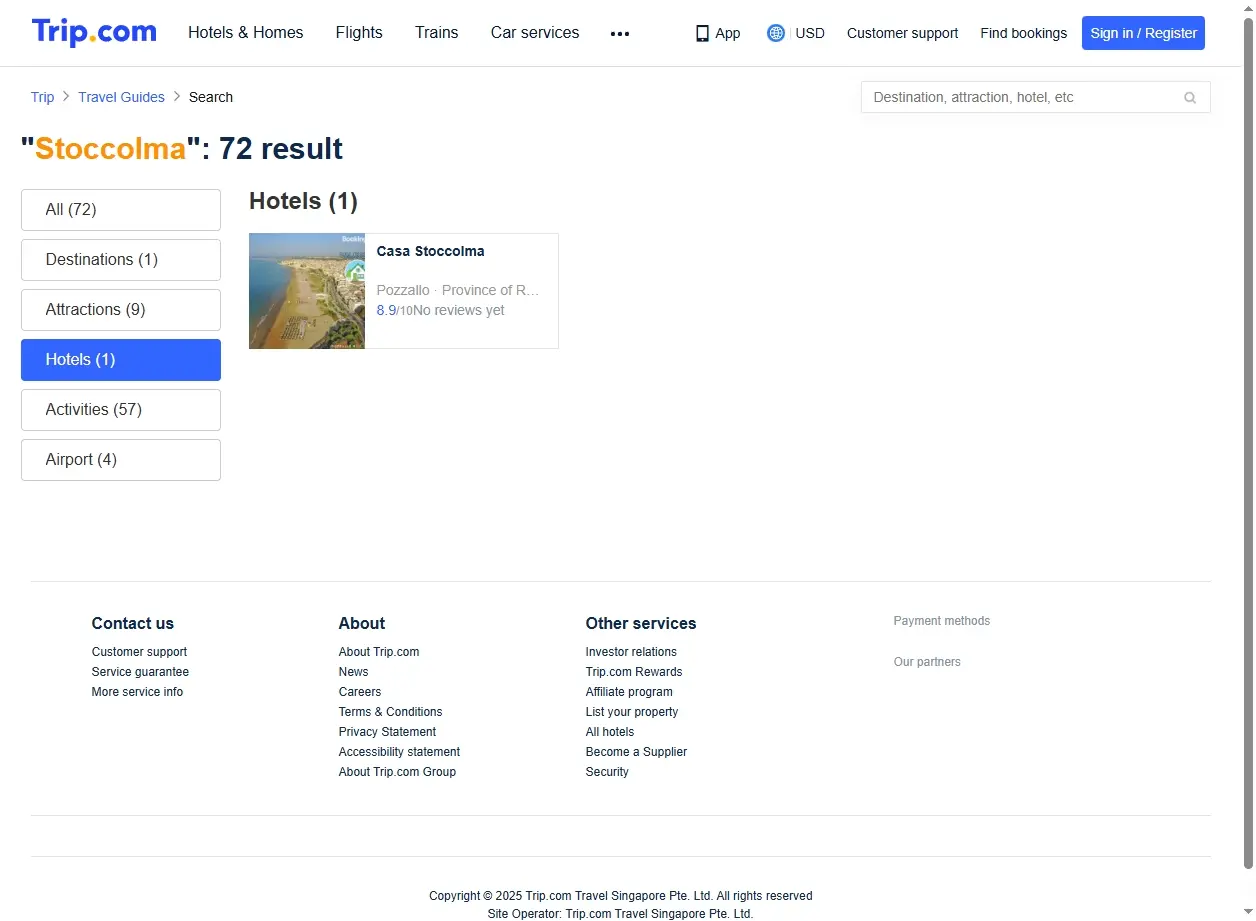Click the 8.9/10 rating text
The width and height of the screenshot is (1256, 921).
click(394, 310)
